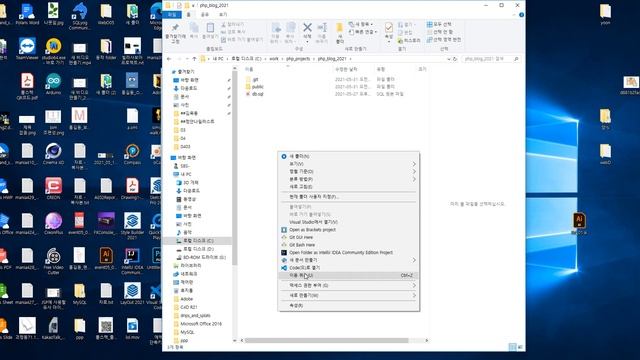Viewport: 640px width, 360px height.
Task: Select the MySQL folder in navigation pane
Action: tap(187, 332)
